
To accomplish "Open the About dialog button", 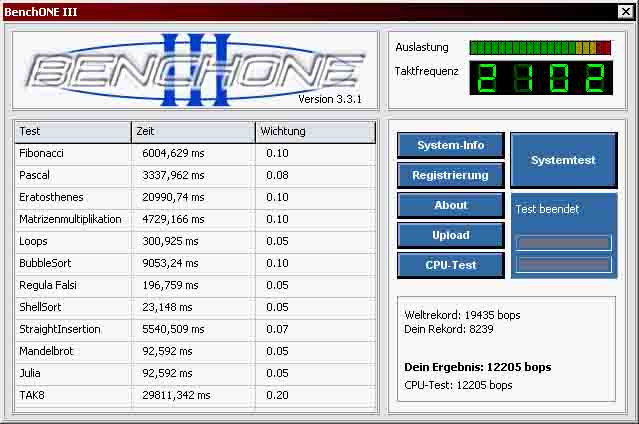I will 451,205.
